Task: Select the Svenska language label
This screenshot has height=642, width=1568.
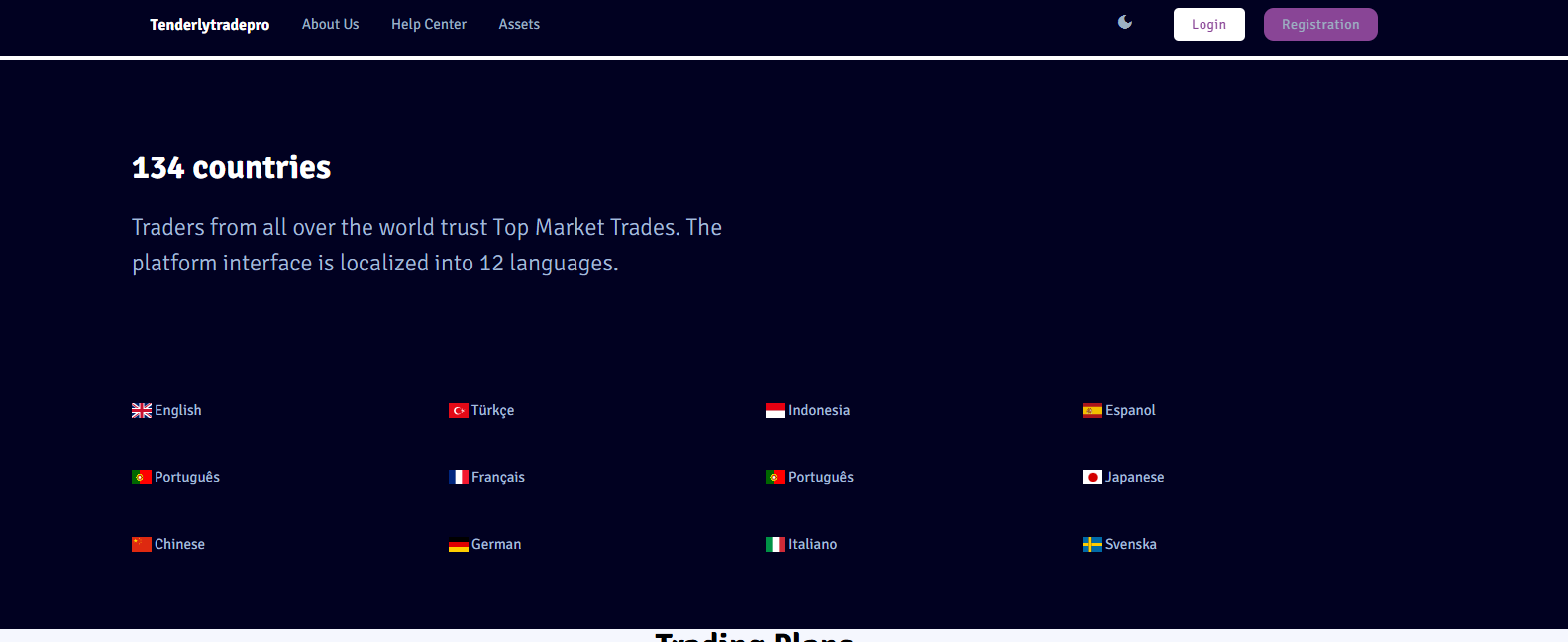Action: 1130,544
